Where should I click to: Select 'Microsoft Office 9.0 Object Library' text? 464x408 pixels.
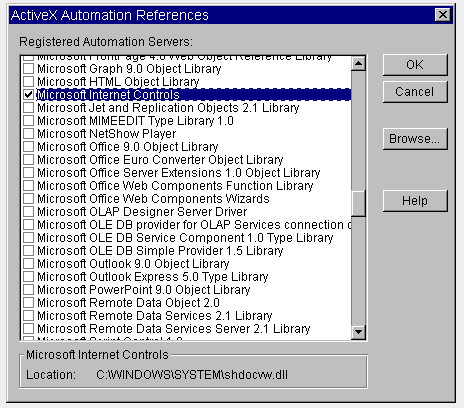128,147
